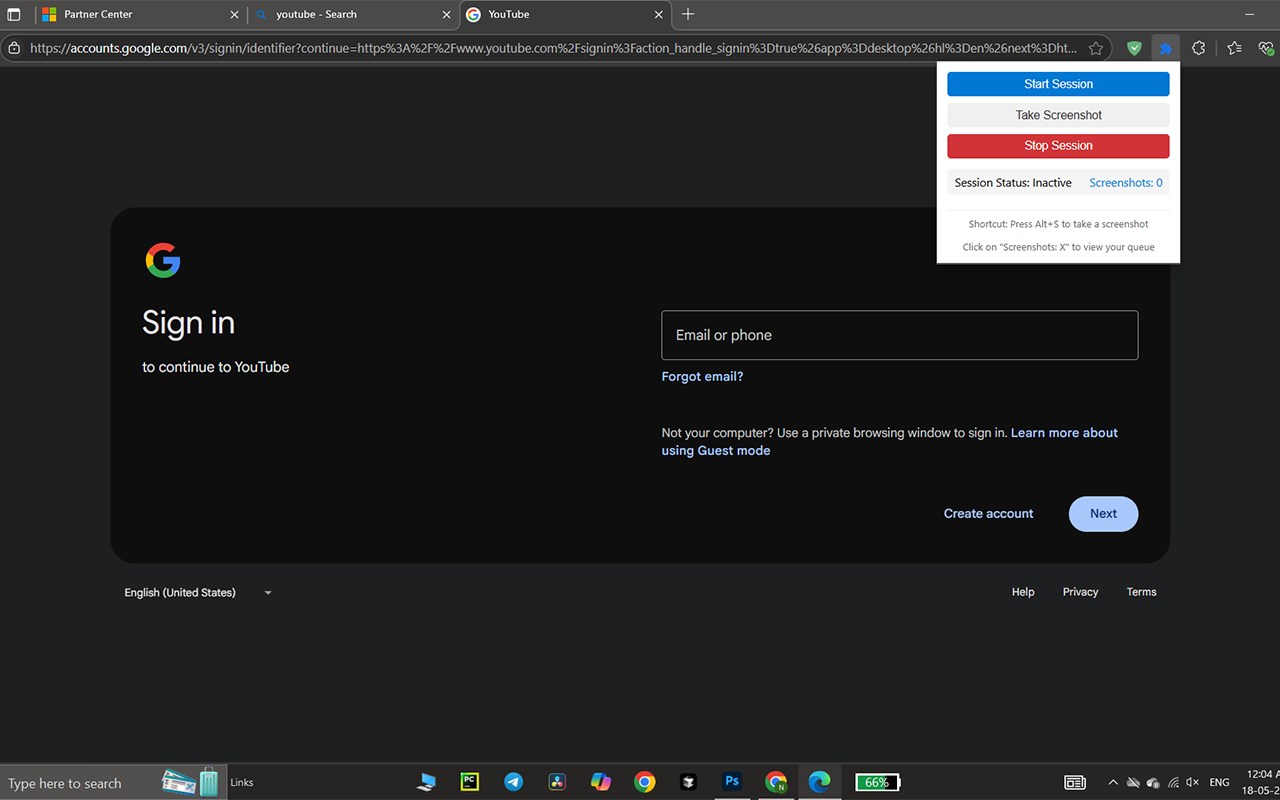Click the muted volume speaker icon

coord(1192,782)
